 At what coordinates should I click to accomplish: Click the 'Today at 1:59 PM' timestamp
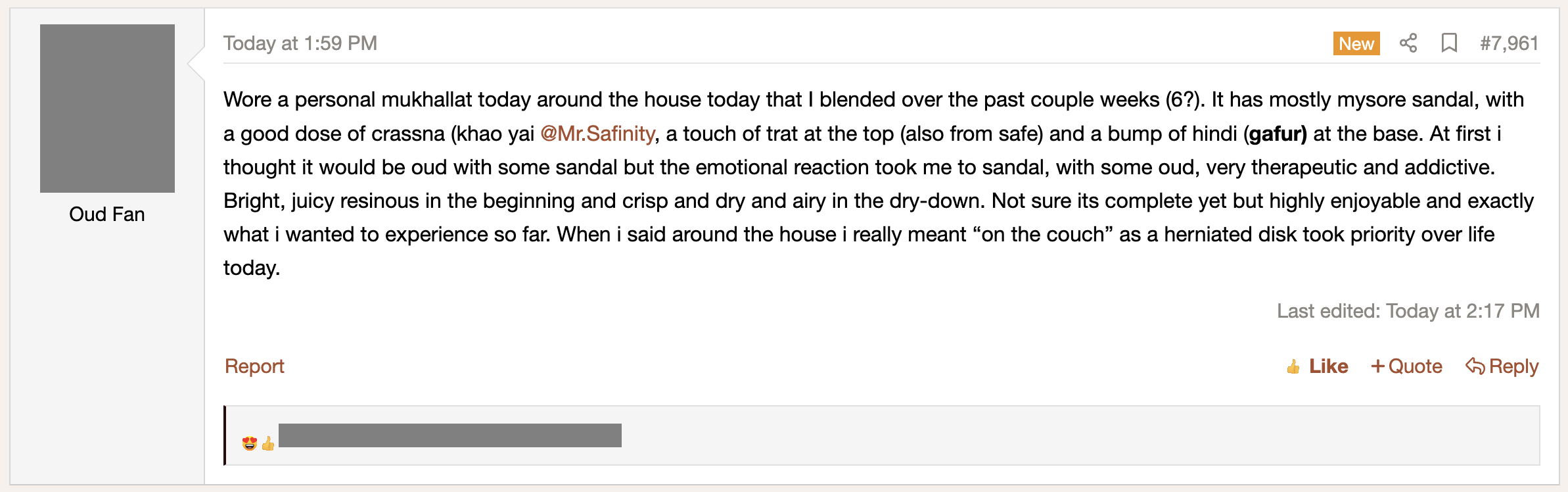(x=300, y=43)
